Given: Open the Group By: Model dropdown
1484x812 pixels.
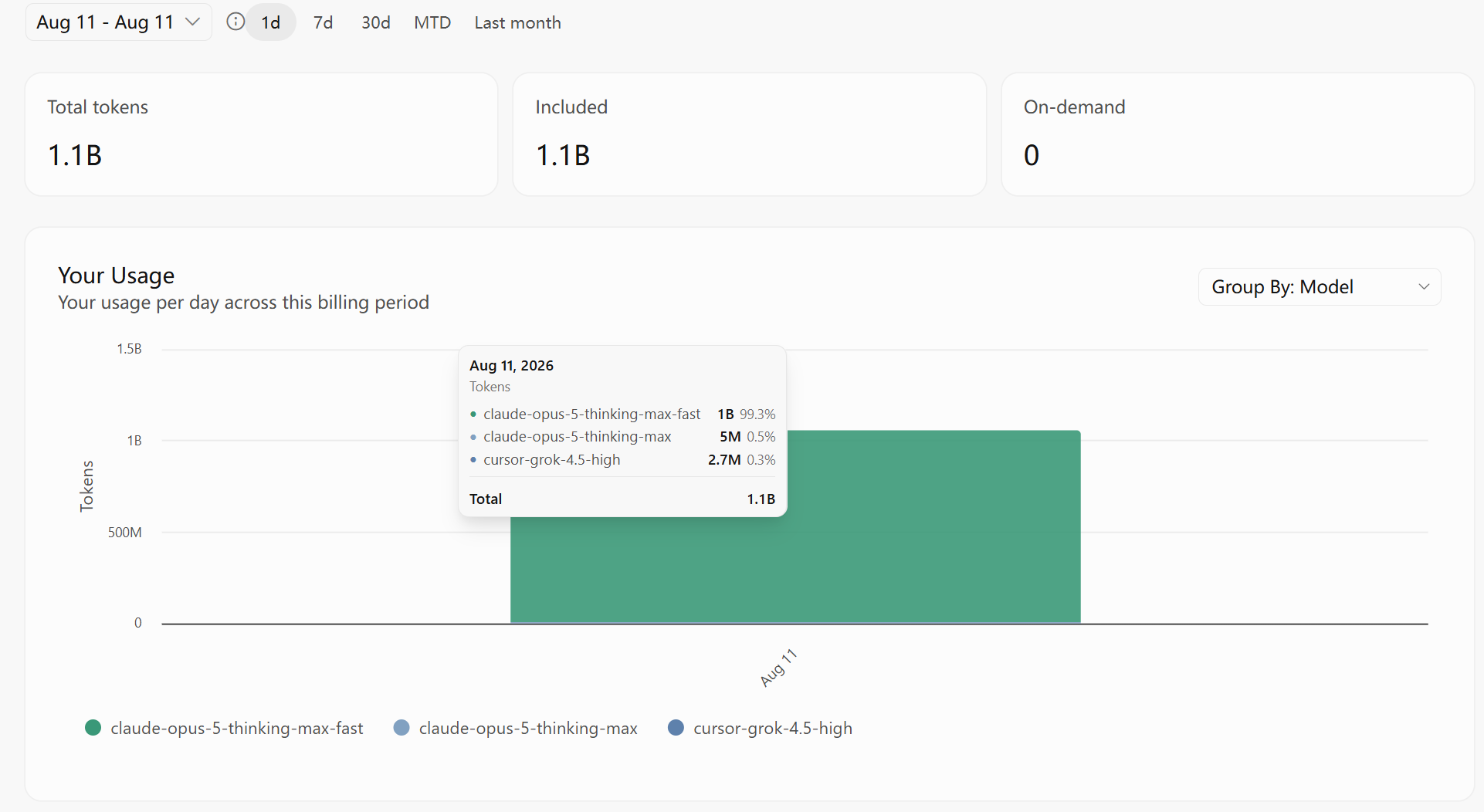Looking at the screenshot, I should click(1320, 287).
